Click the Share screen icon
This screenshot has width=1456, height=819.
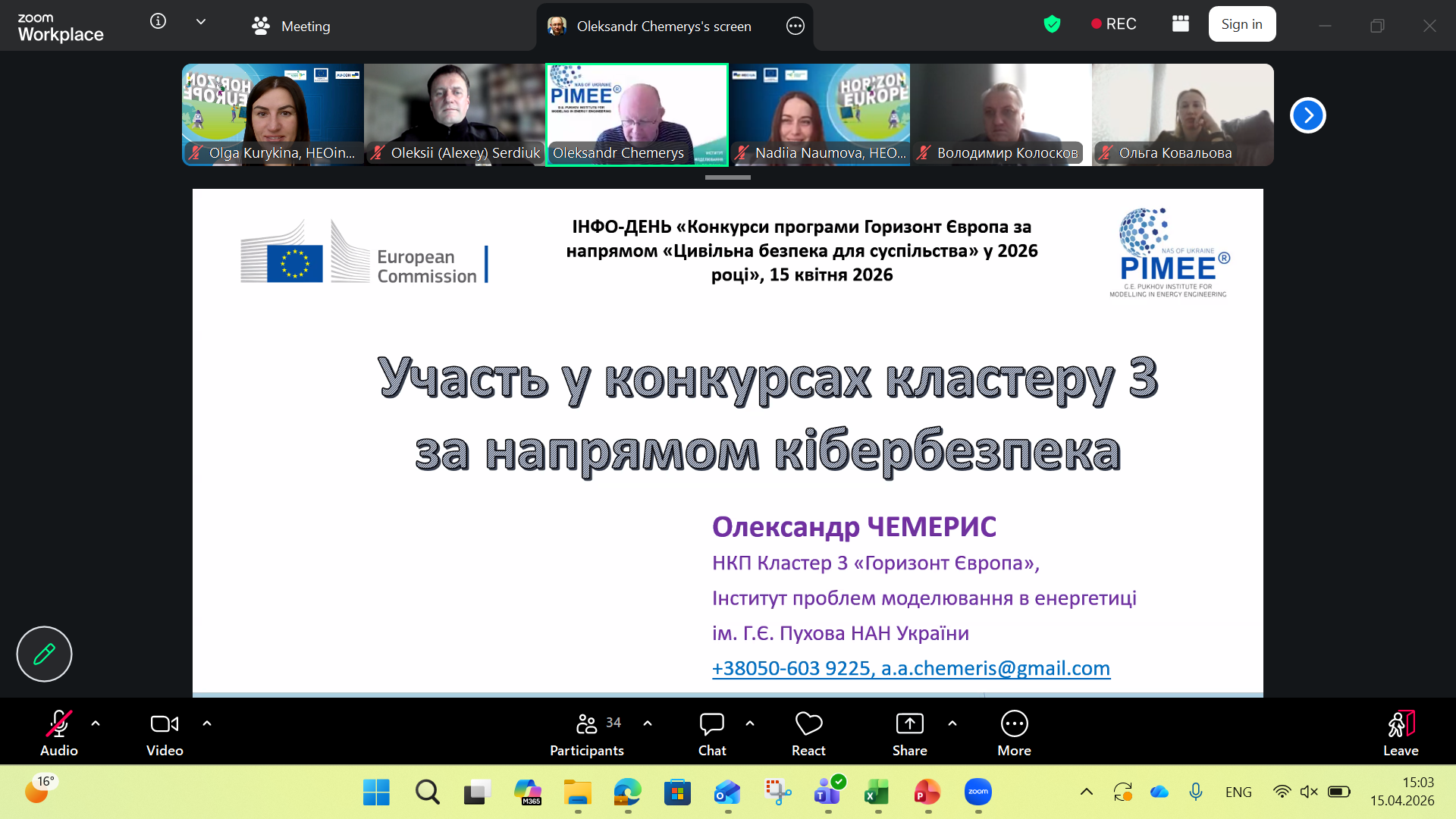point(909,724)
